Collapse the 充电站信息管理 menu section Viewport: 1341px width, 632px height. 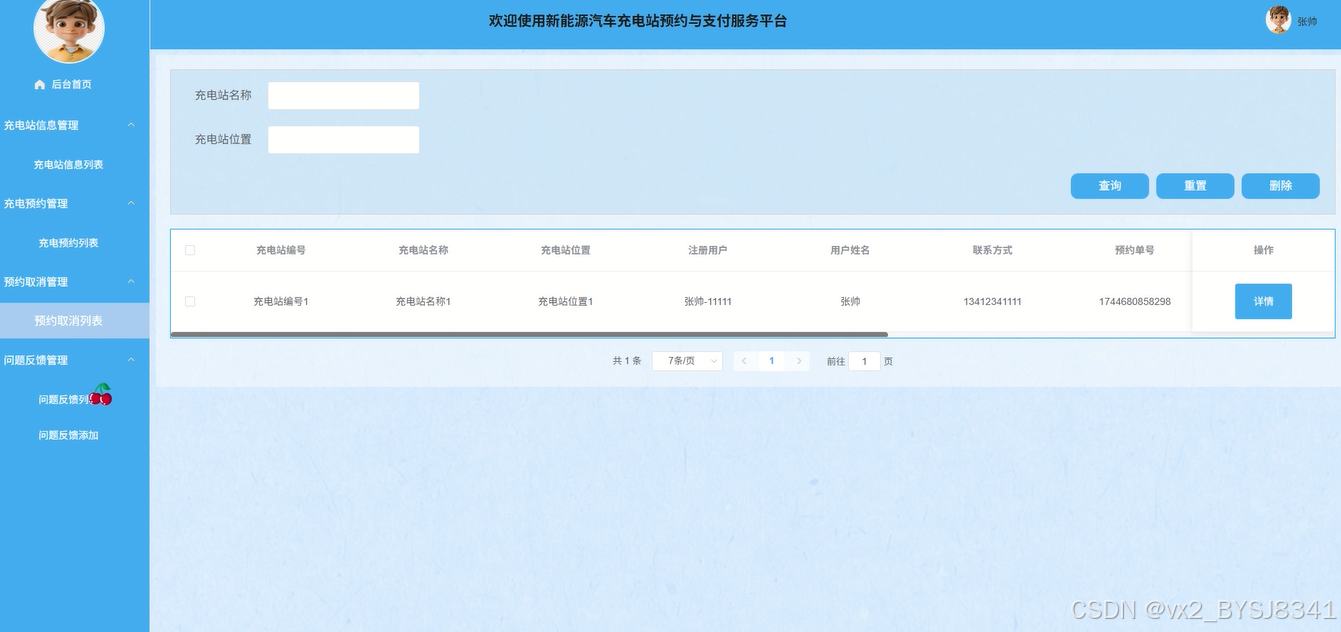tap(131, 125)
